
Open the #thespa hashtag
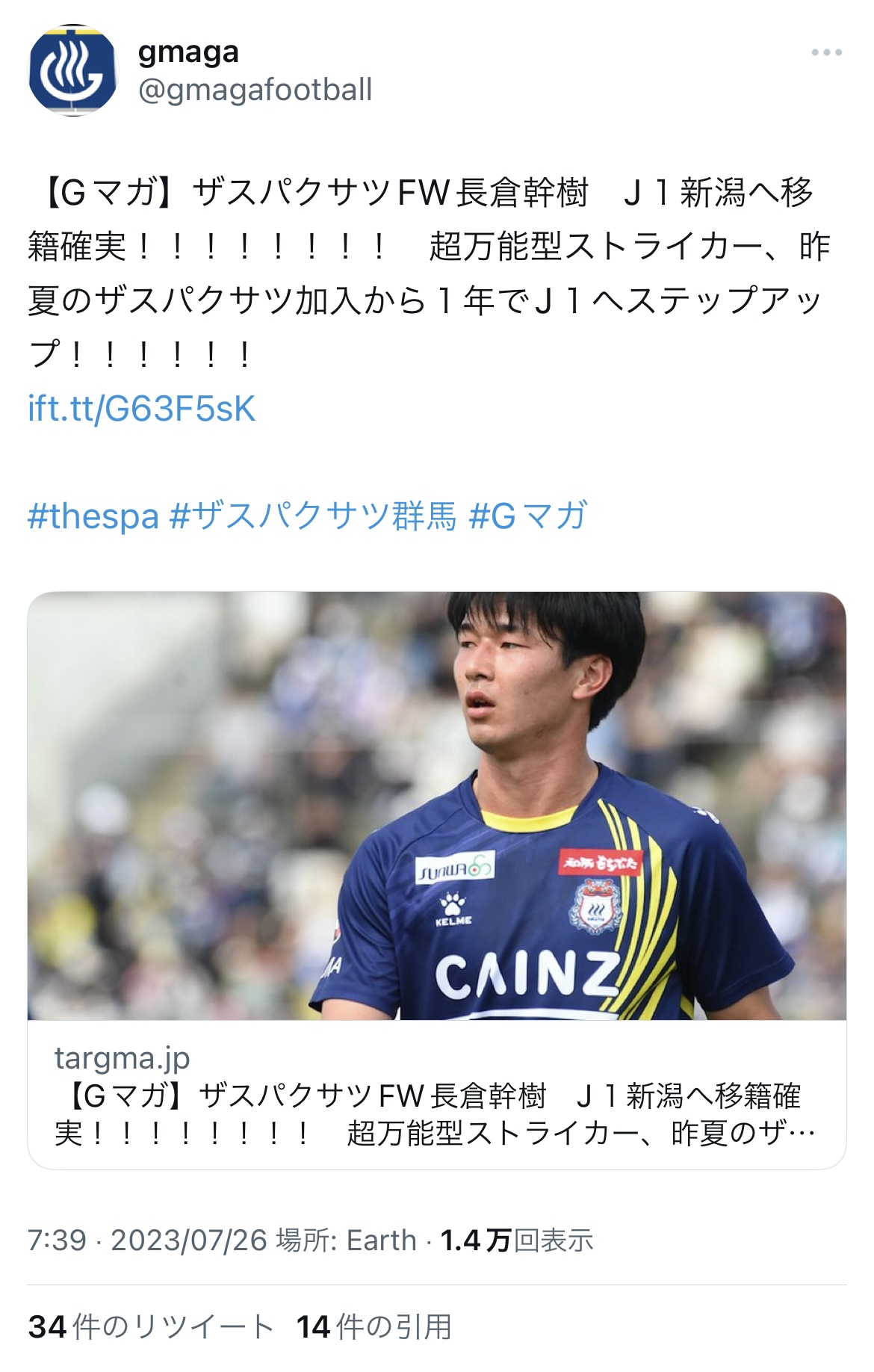coord(93,516)
